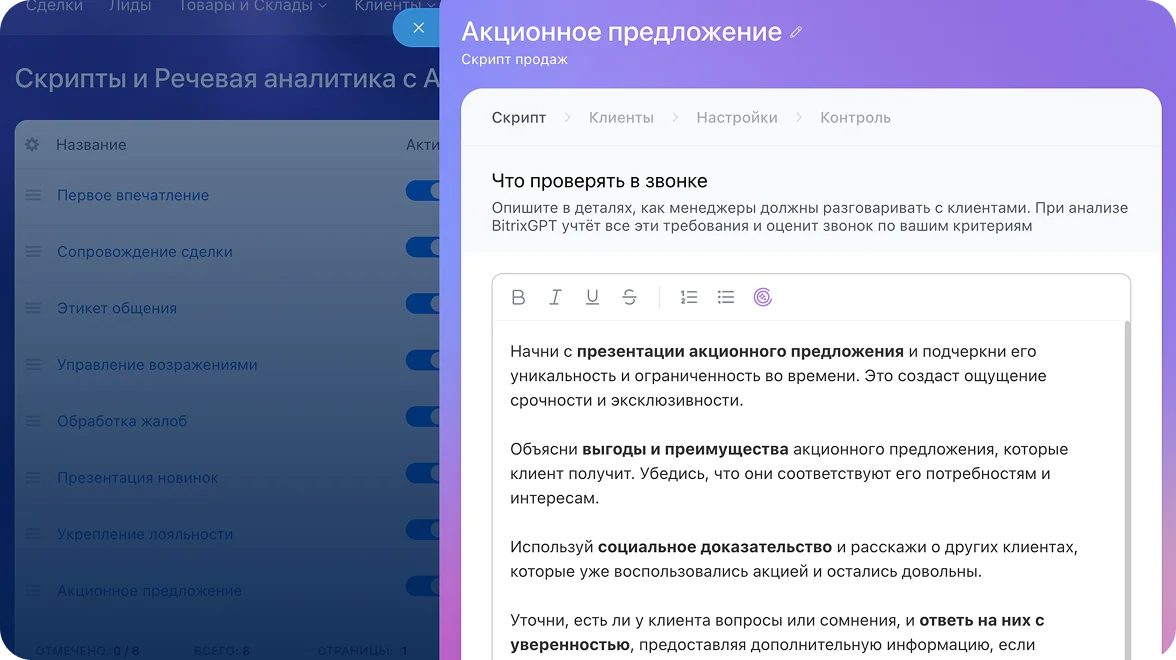The height and width of the screenshot is (660, 1176).
Task: Open the Управление возражениями script
Action: tap(157, 364)
